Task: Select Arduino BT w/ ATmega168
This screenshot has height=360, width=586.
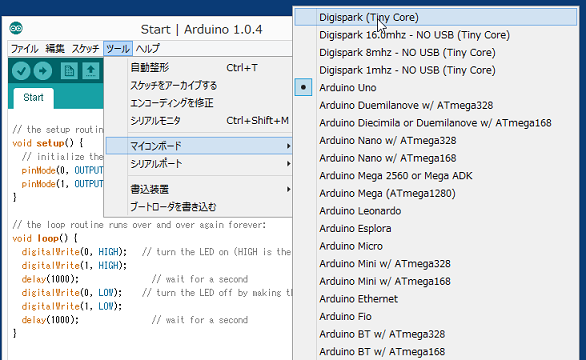Action: click(435, 351)
